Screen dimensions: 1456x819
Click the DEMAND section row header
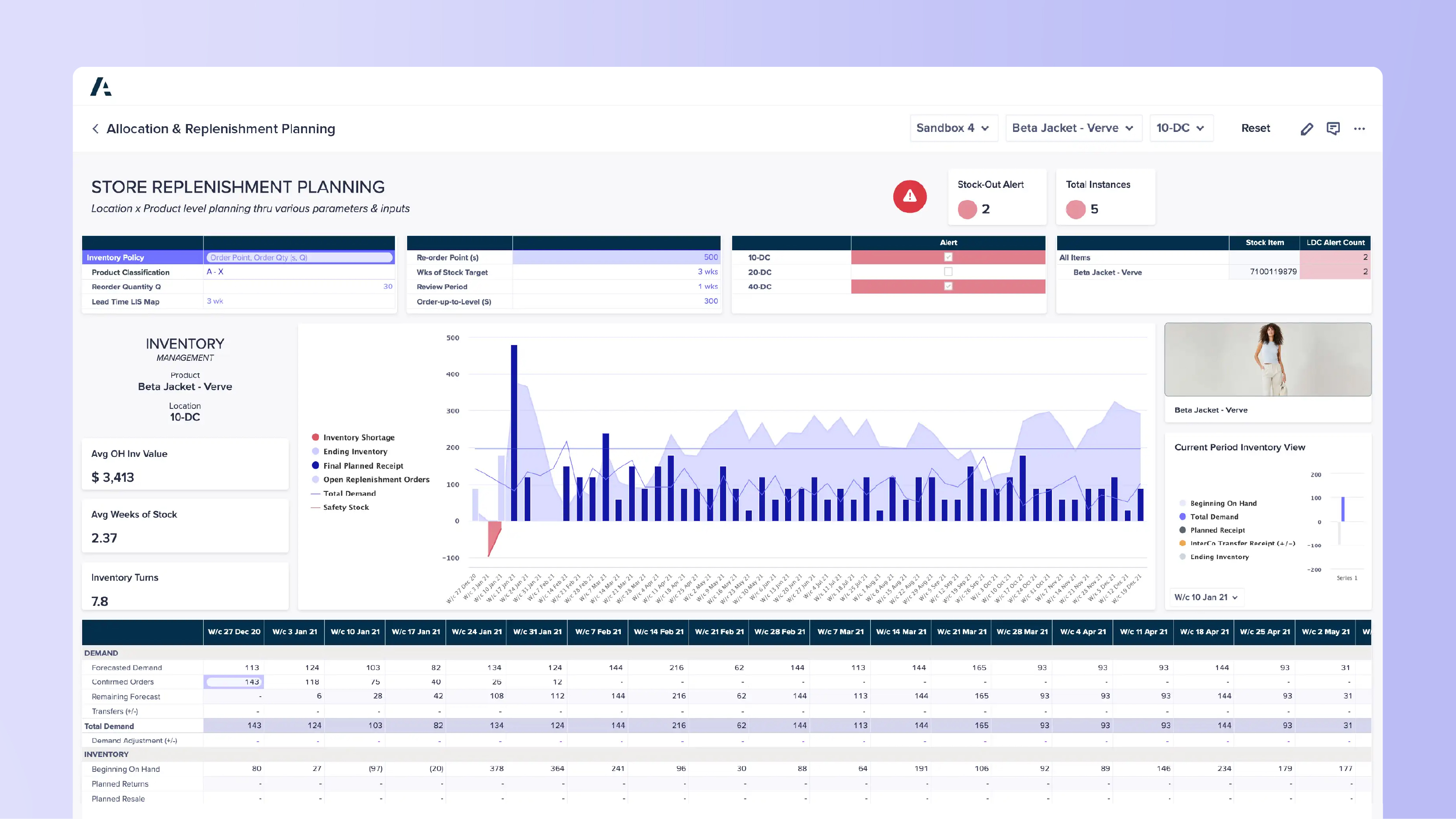pos(101,653)
